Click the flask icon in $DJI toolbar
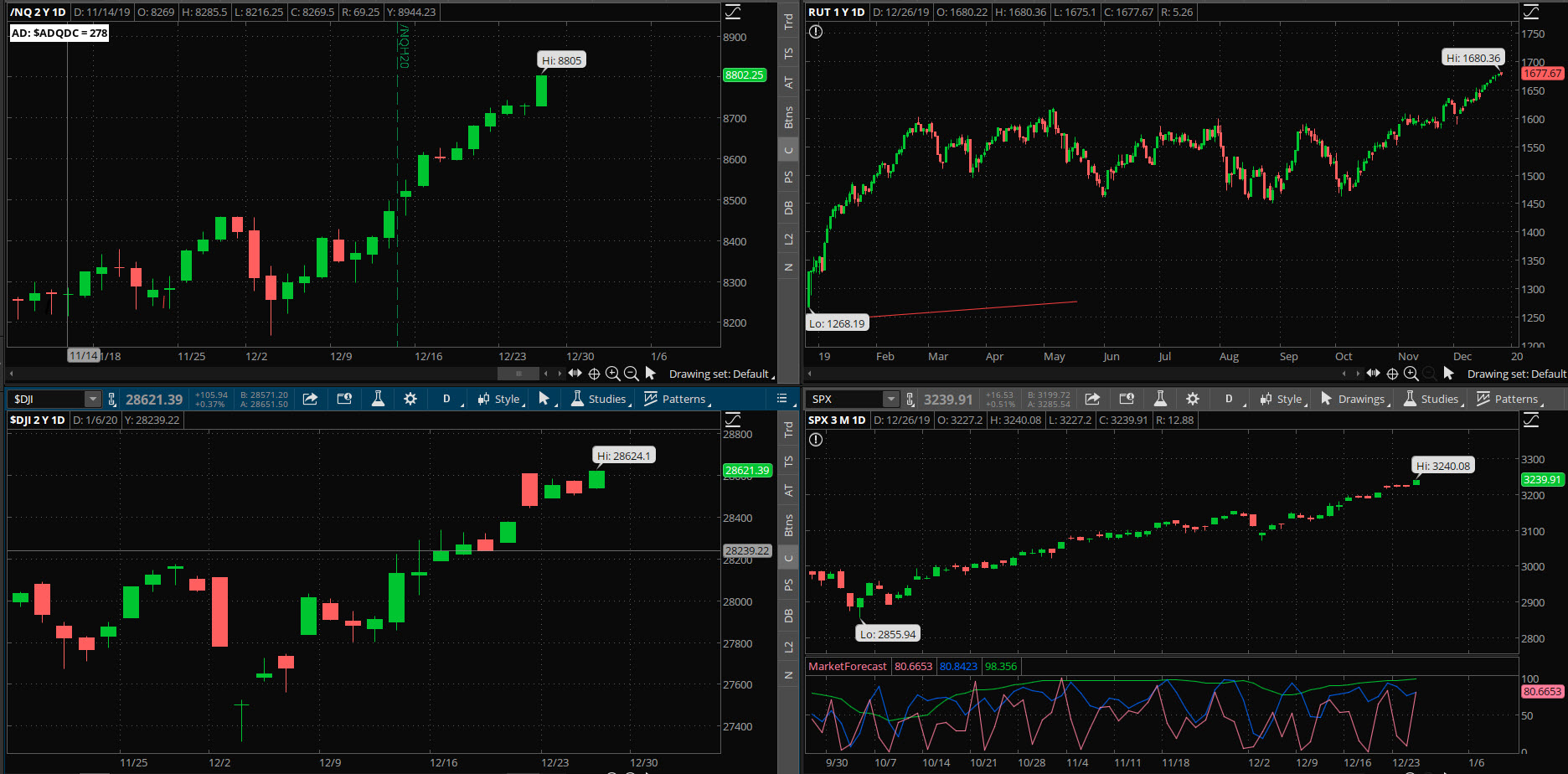1568x774 pixels. tap(378, 399)
